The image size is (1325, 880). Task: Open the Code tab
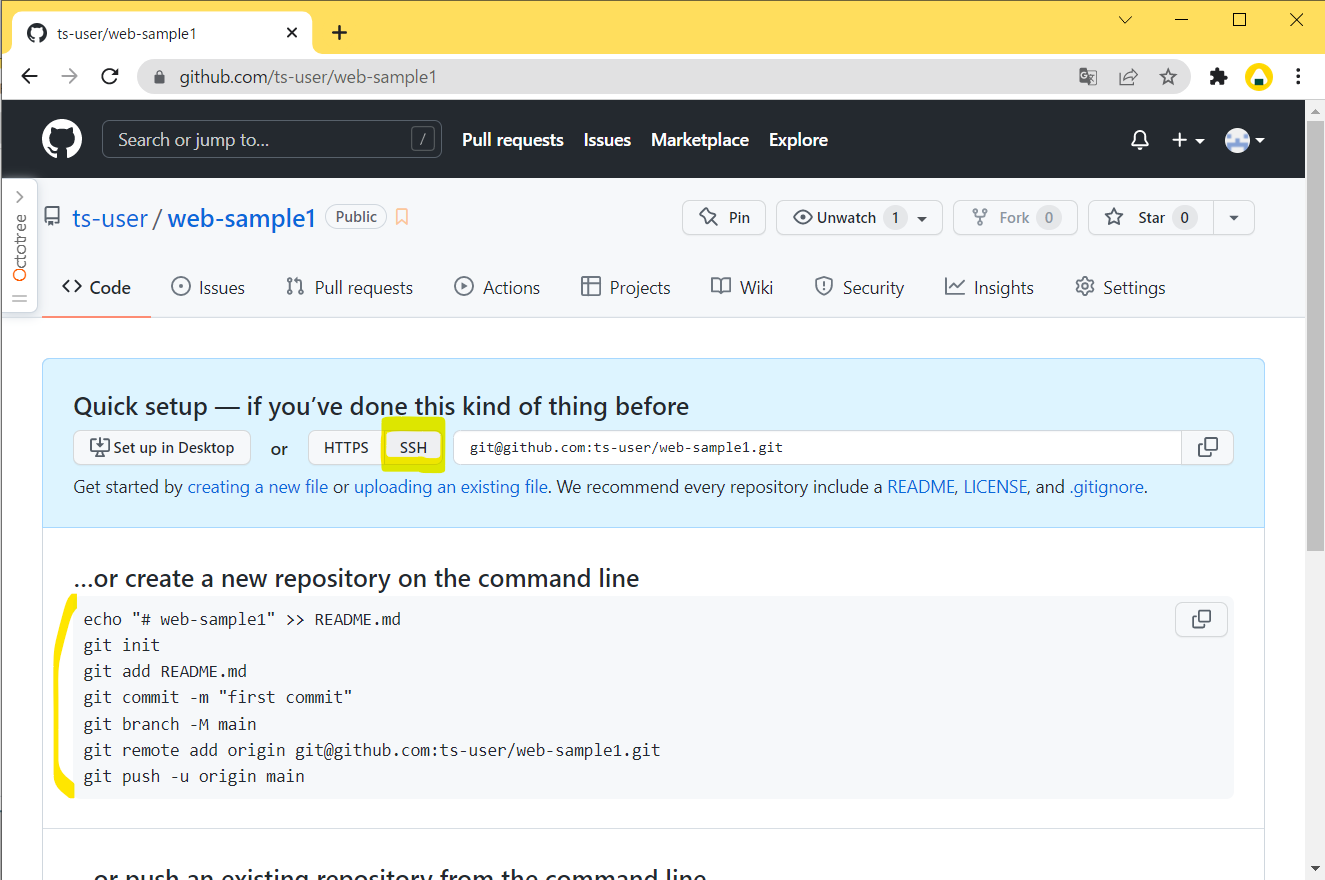click(96, 287)
